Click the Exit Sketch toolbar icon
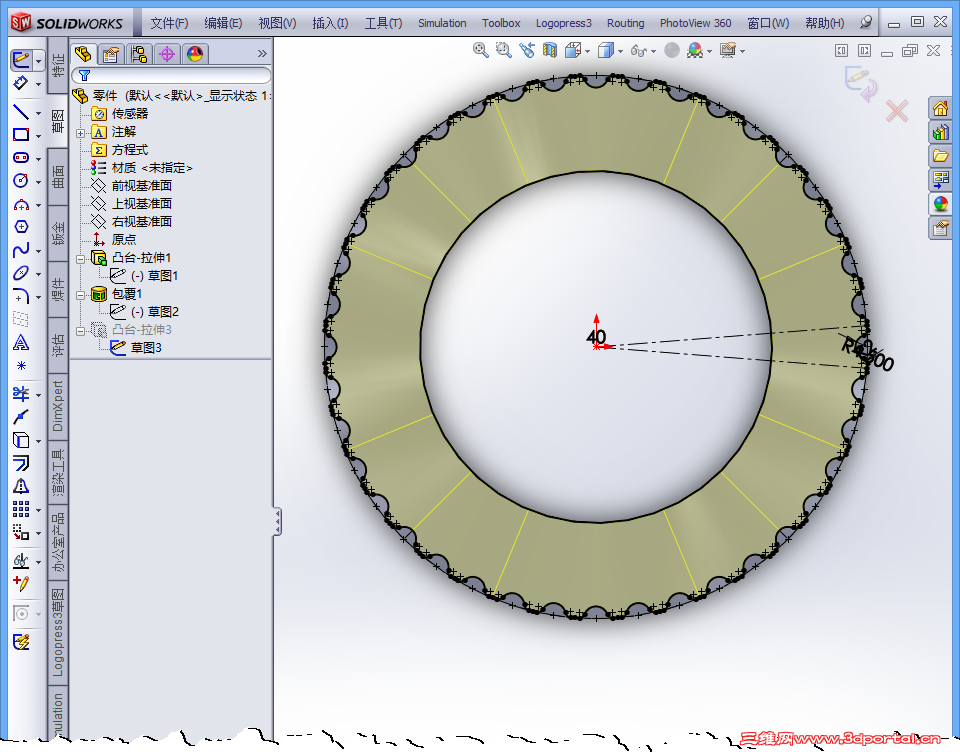Image resolution: width=960 pixels, height=752 pixels. tap(21, 59)
